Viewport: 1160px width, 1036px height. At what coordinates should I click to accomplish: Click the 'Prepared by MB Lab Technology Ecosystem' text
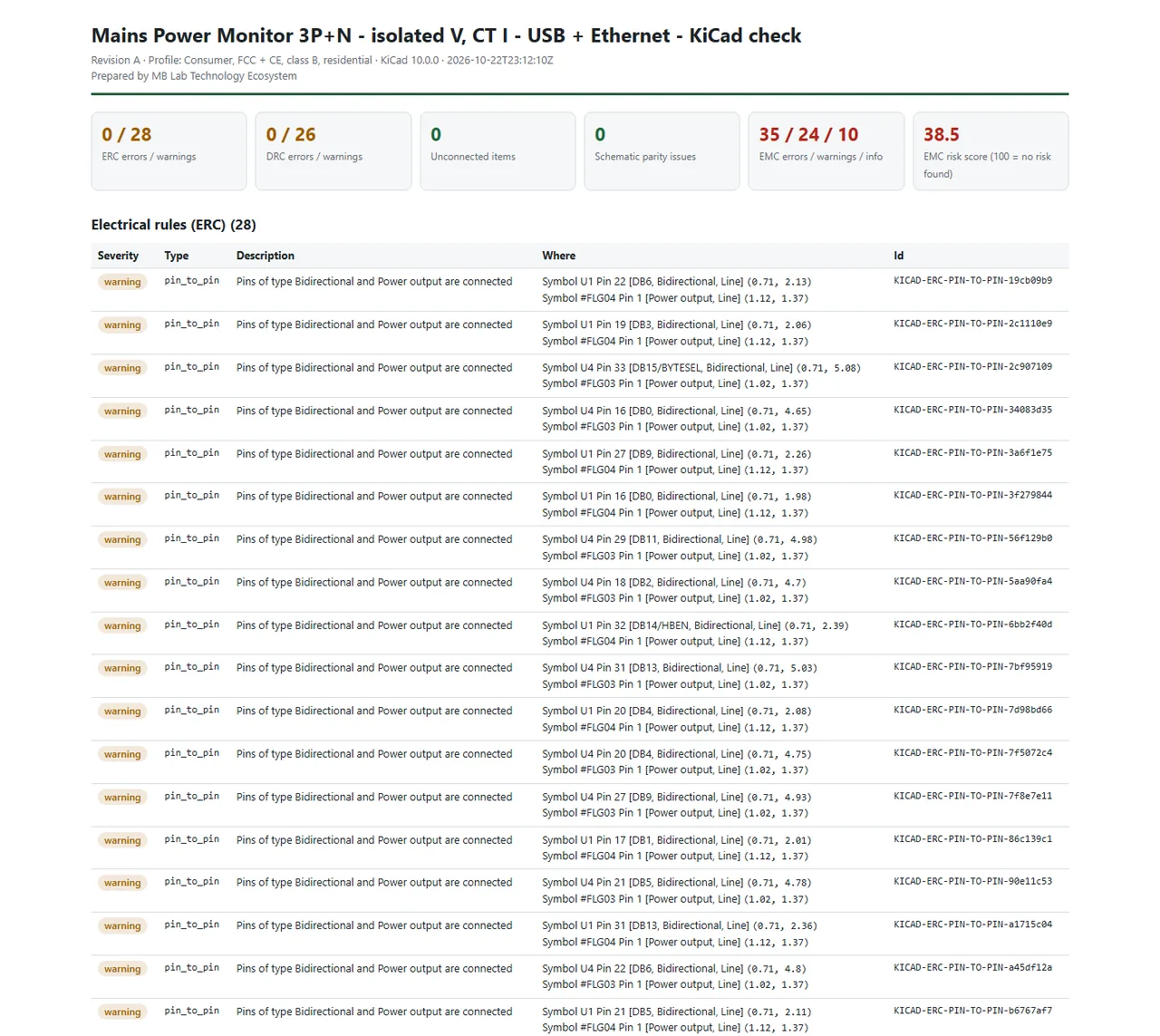[194, 76]
